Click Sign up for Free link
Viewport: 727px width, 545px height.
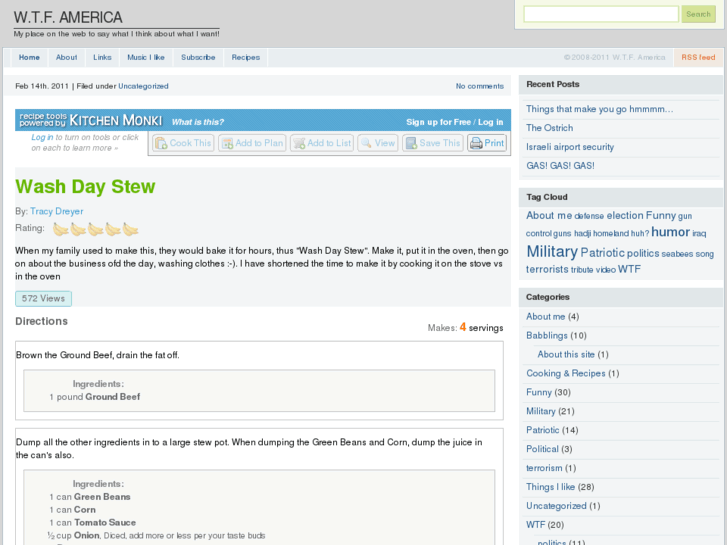(439, 122)
